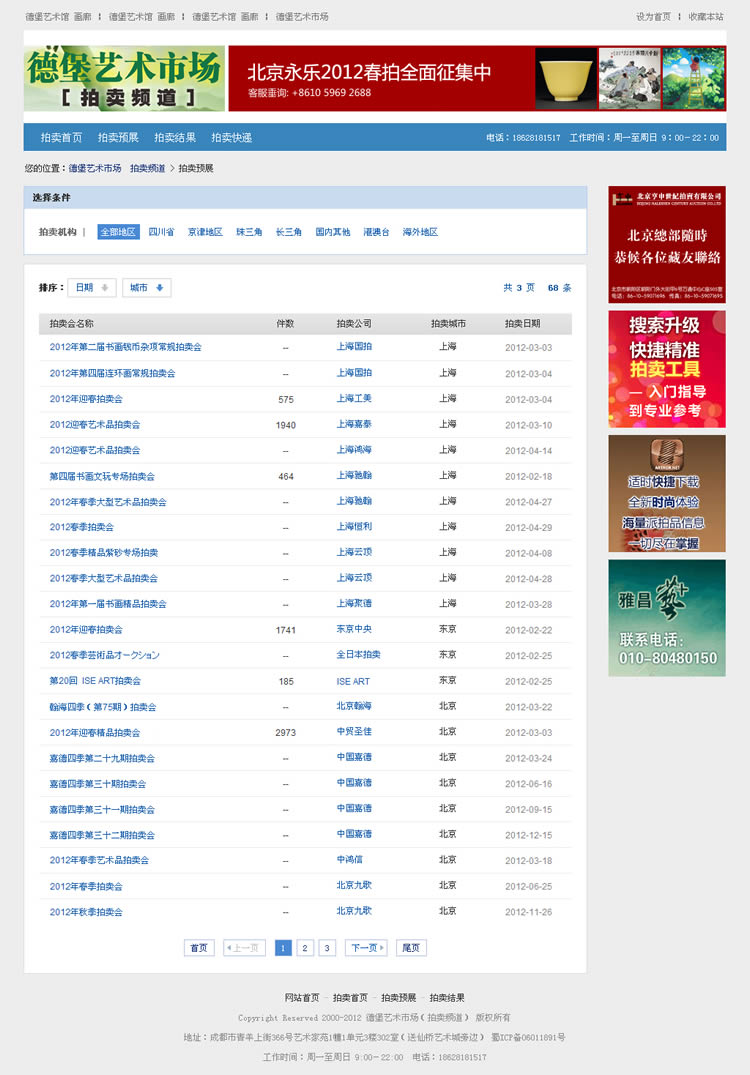The height and width of the screenshot is (1075, 750).
Task: Filter auctions by 港澳台 region
Action: click(x=376, y=232)
